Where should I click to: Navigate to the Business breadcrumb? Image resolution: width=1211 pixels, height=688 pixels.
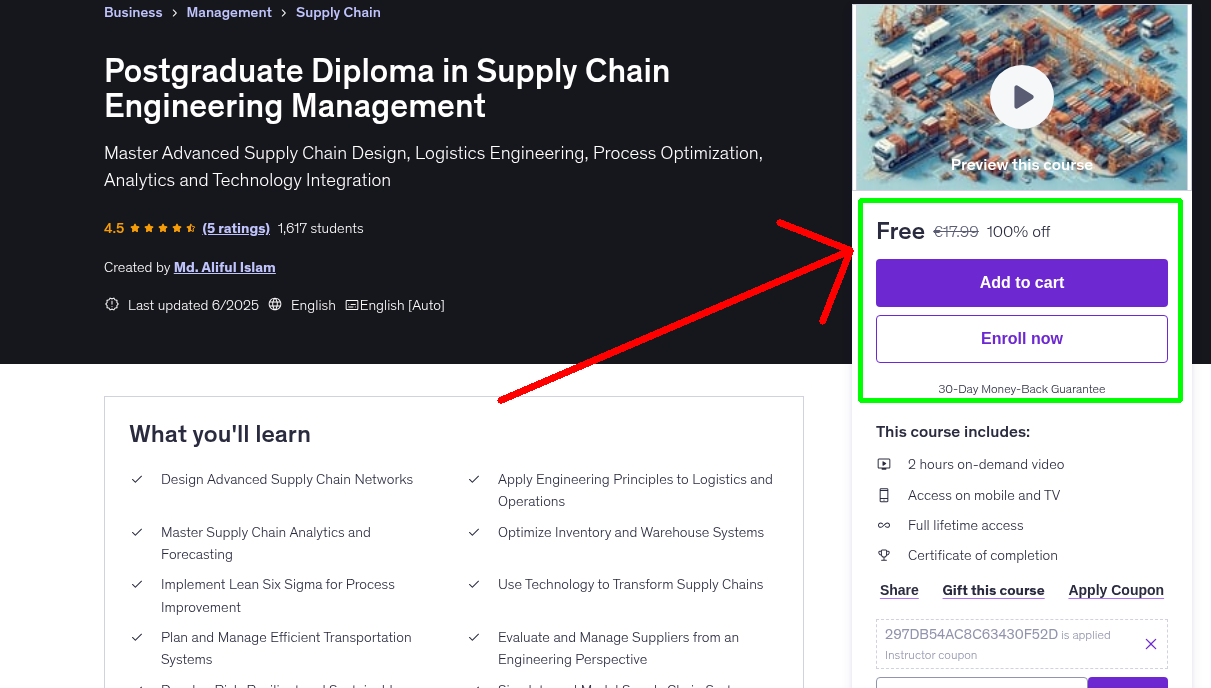pos(133,12)
